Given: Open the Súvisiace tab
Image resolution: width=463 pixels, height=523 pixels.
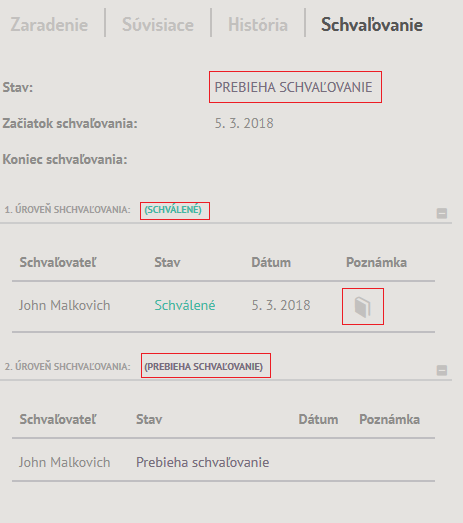Looking at the screenshot, I should pyautogui.click(x=158, y=25).
